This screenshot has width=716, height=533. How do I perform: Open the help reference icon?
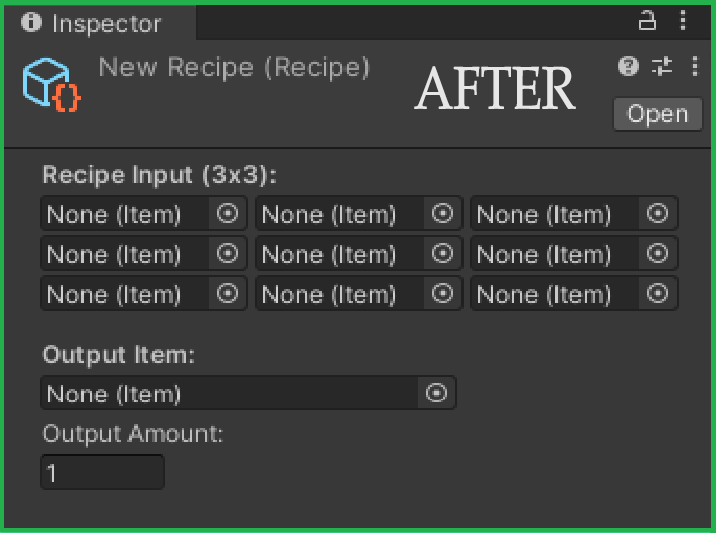pyautogui.click(x=628, y=67)
